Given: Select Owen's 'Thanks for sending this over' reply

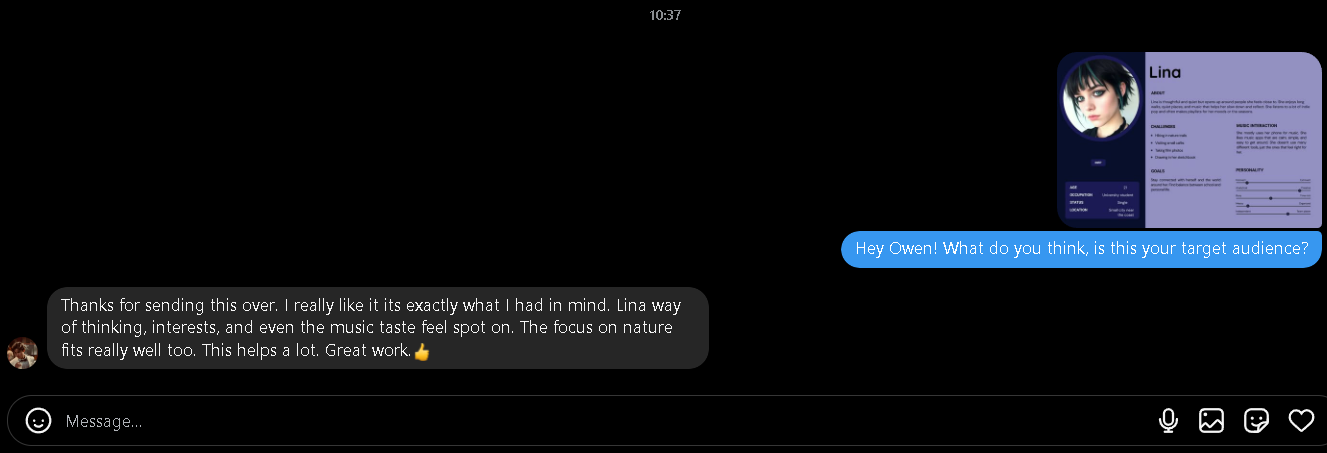Looking at the screenshot, I should click(377, 327).
